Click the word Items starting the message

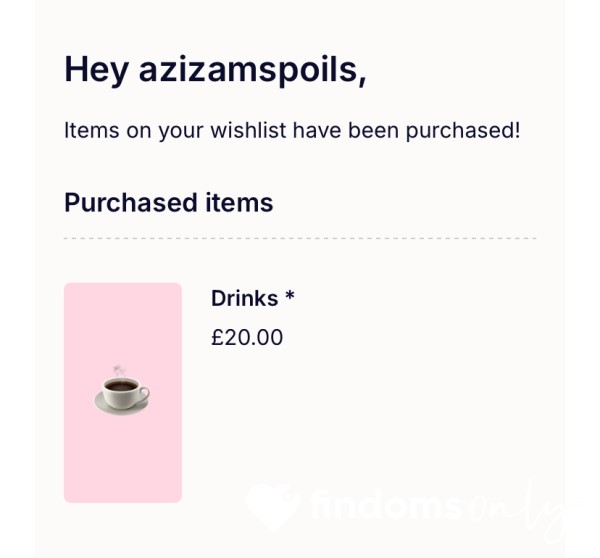[x=91, y=130]
